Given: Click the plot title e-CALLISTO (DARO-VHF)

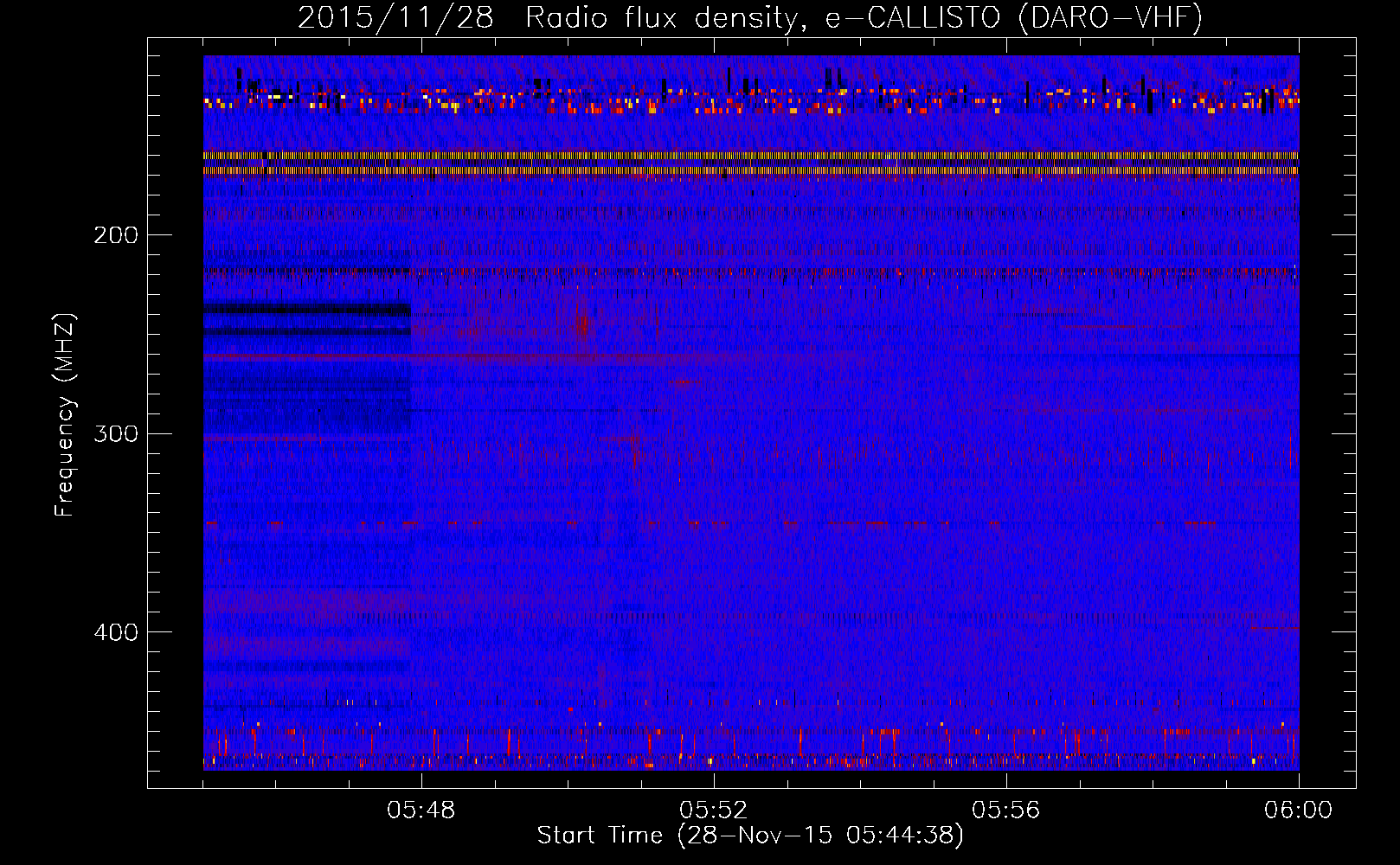Looking at the screenshot, I should click(1013, 18).
